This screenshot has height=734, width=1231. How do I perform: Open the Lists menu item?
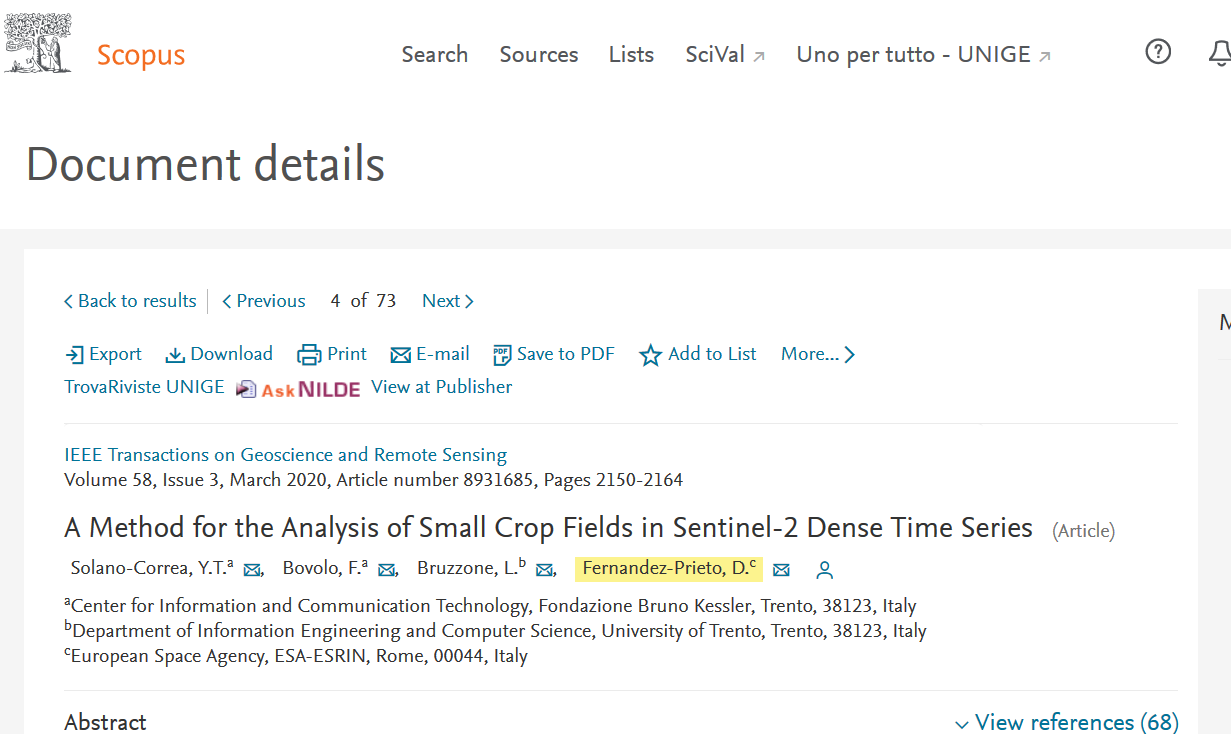(631, 54)
